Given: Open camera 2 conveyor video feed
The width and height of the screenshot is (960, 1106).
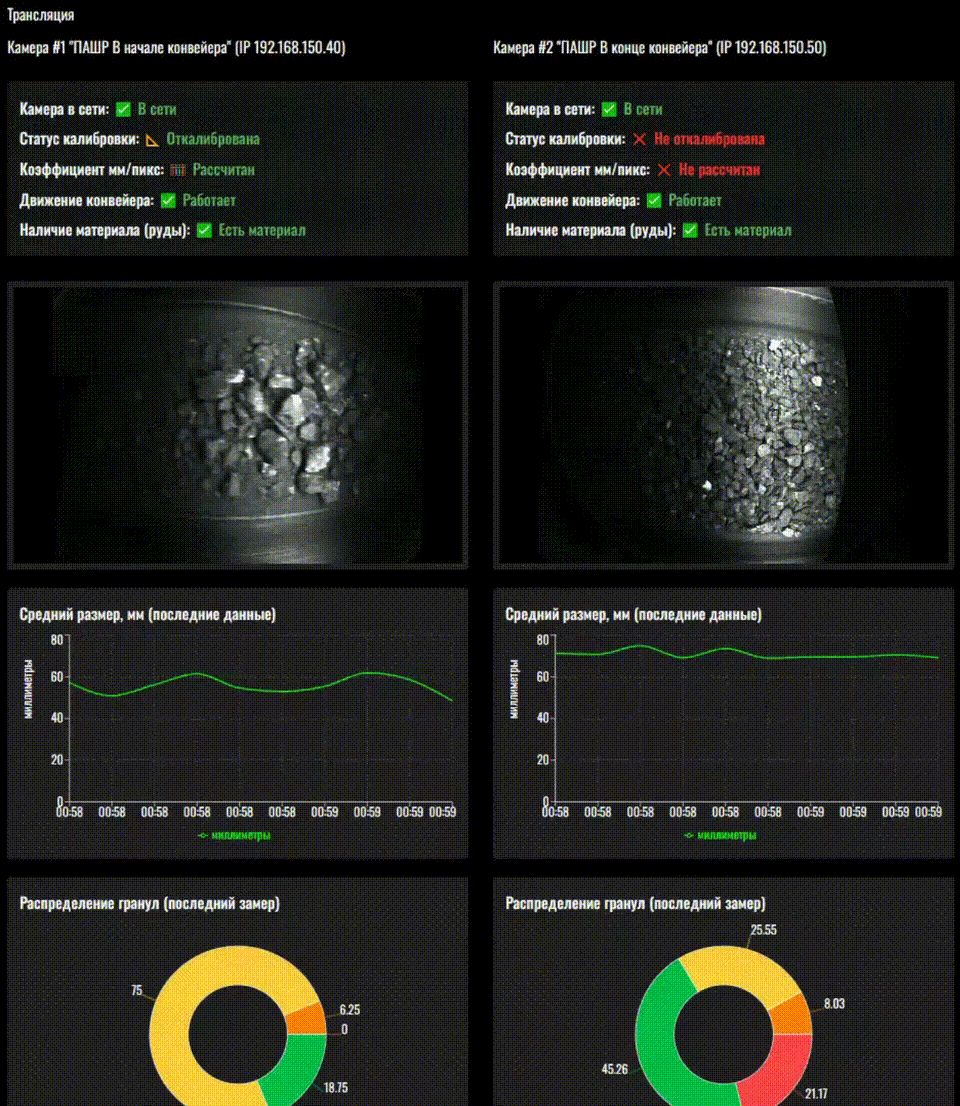Looking at the screenshot, I should coord(724,425).
